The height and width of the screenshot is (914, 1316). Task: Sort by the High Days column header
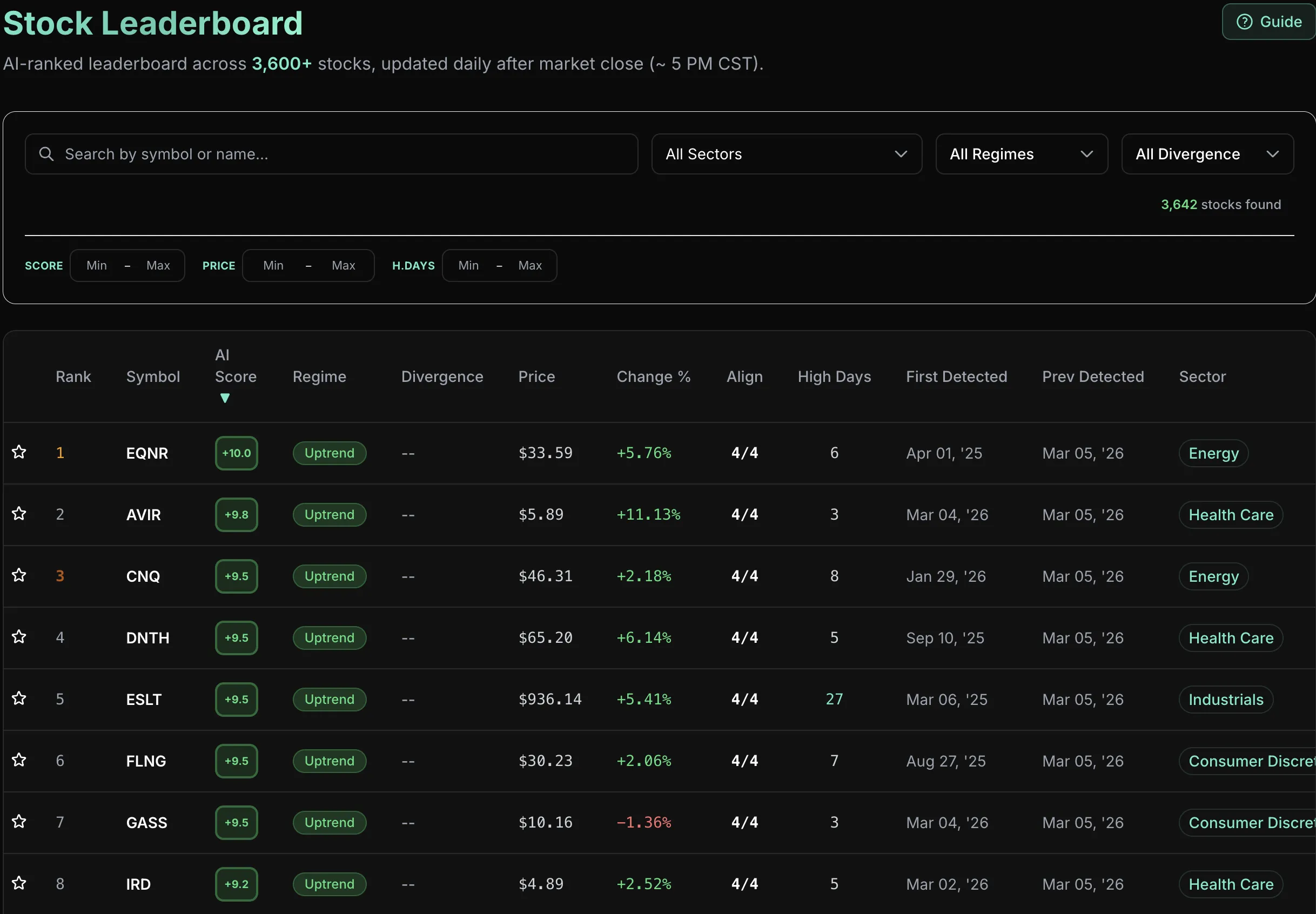point(834,377)
